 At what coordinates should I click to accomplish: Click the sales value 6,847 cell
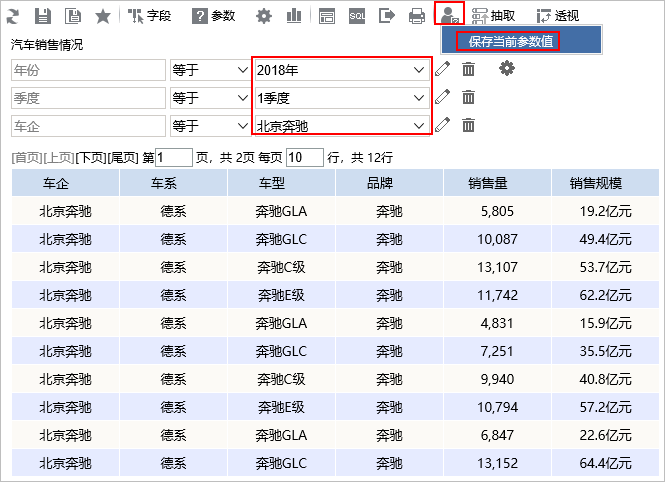(497, 435)
